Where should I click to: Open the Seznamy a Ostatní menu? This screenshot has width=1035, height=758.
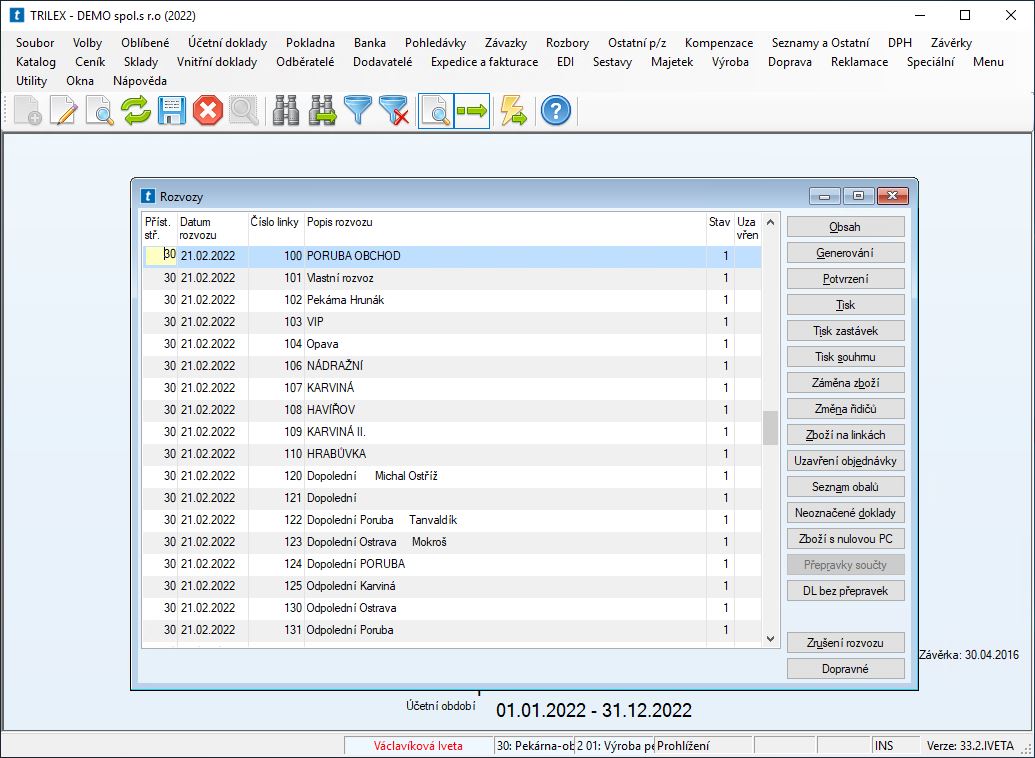click(x=820, y=43)
